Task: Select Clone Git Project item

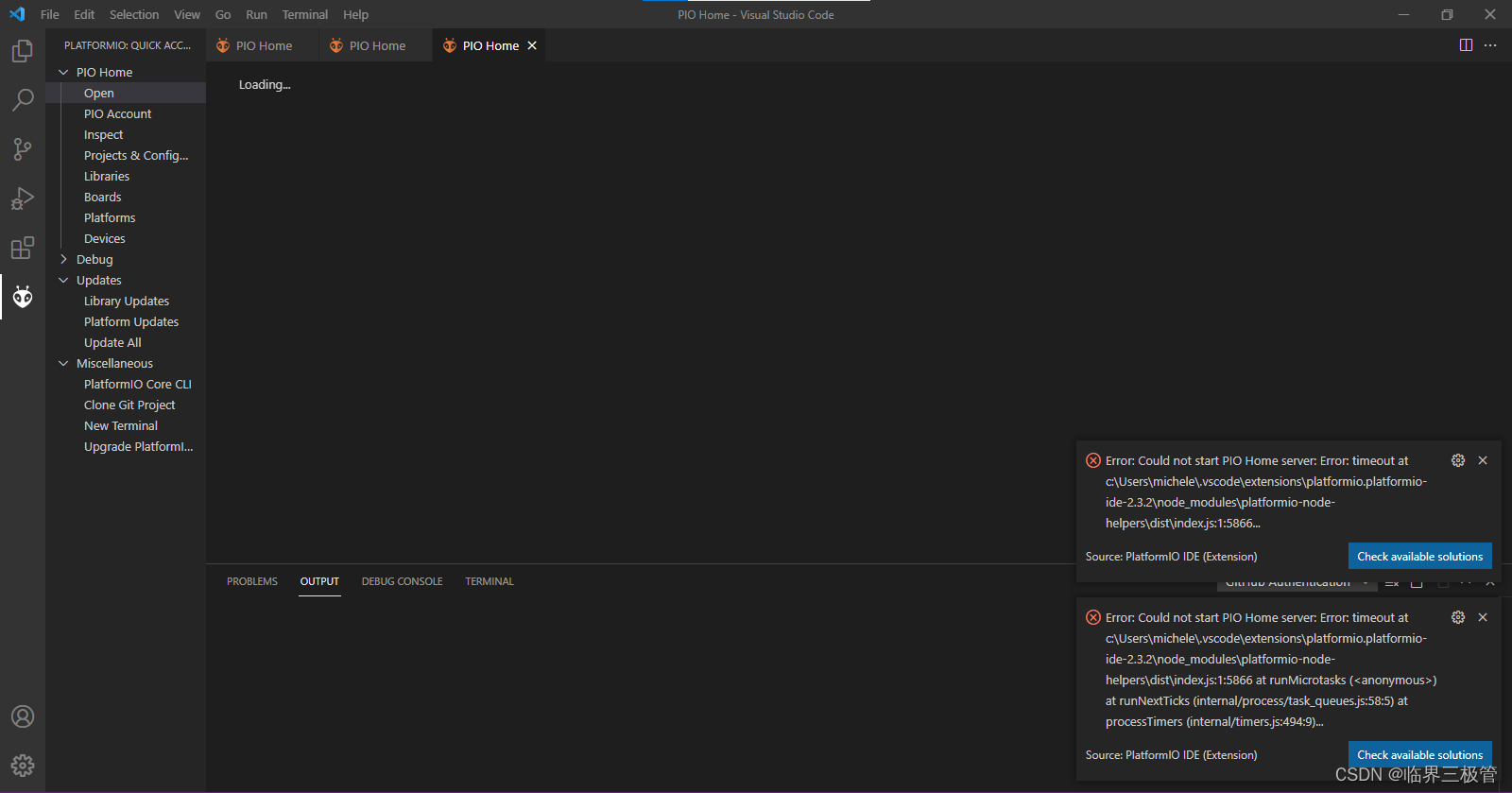Action: [126, 405]
